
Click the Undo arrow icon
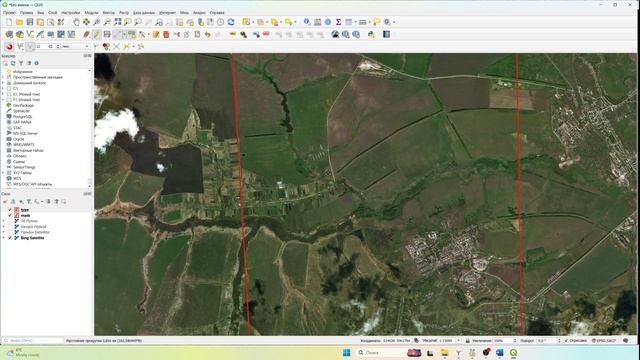click(x=207, y=35)
